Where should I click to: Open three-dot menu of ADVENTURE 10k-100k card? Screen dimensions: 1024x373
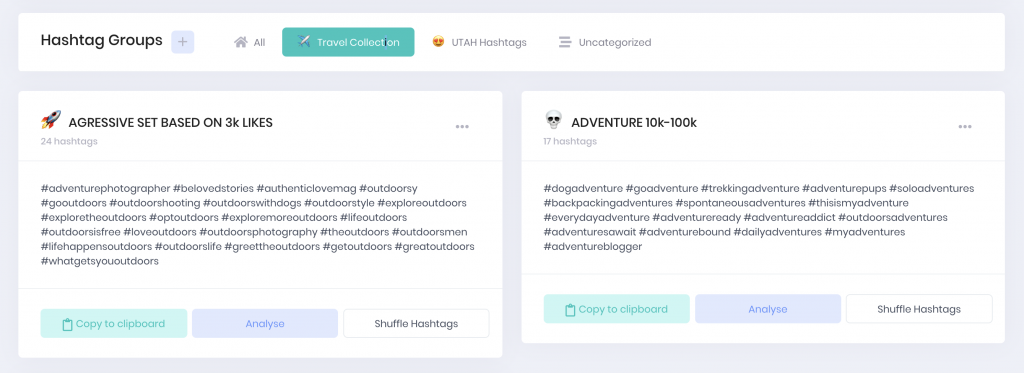pos(965,127)
